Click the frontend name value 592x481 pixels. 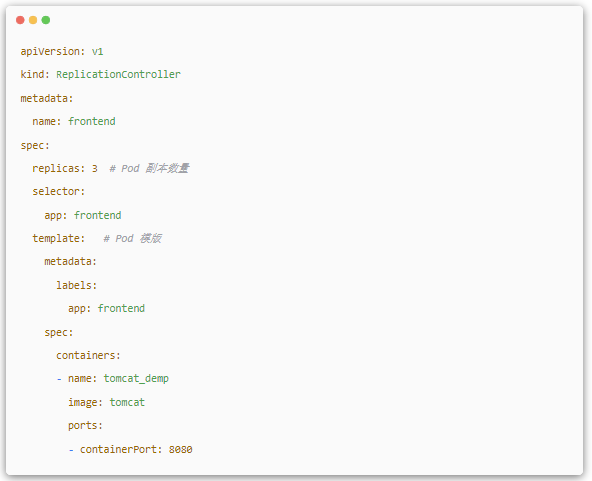pos(91,121)
